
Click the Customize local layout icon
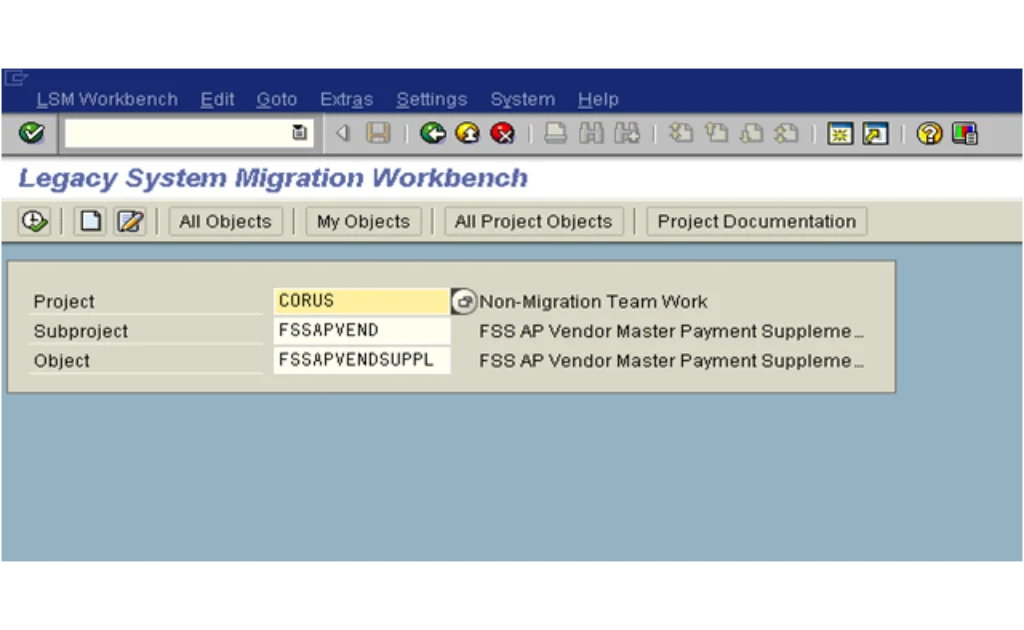click(x=964, y=133)
